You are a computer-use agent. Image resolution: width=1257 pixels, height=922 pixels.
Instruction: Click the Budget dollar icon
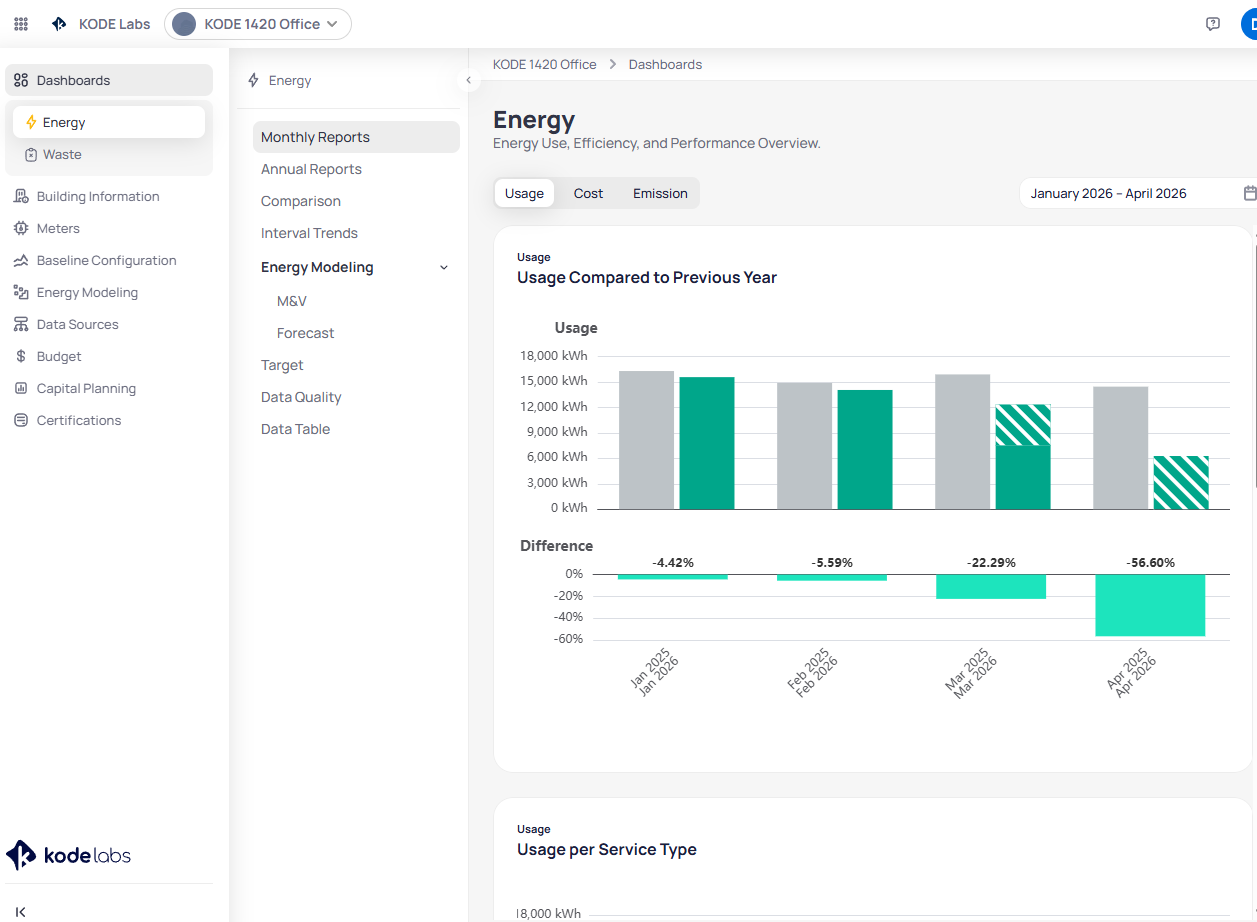(21, 356)
